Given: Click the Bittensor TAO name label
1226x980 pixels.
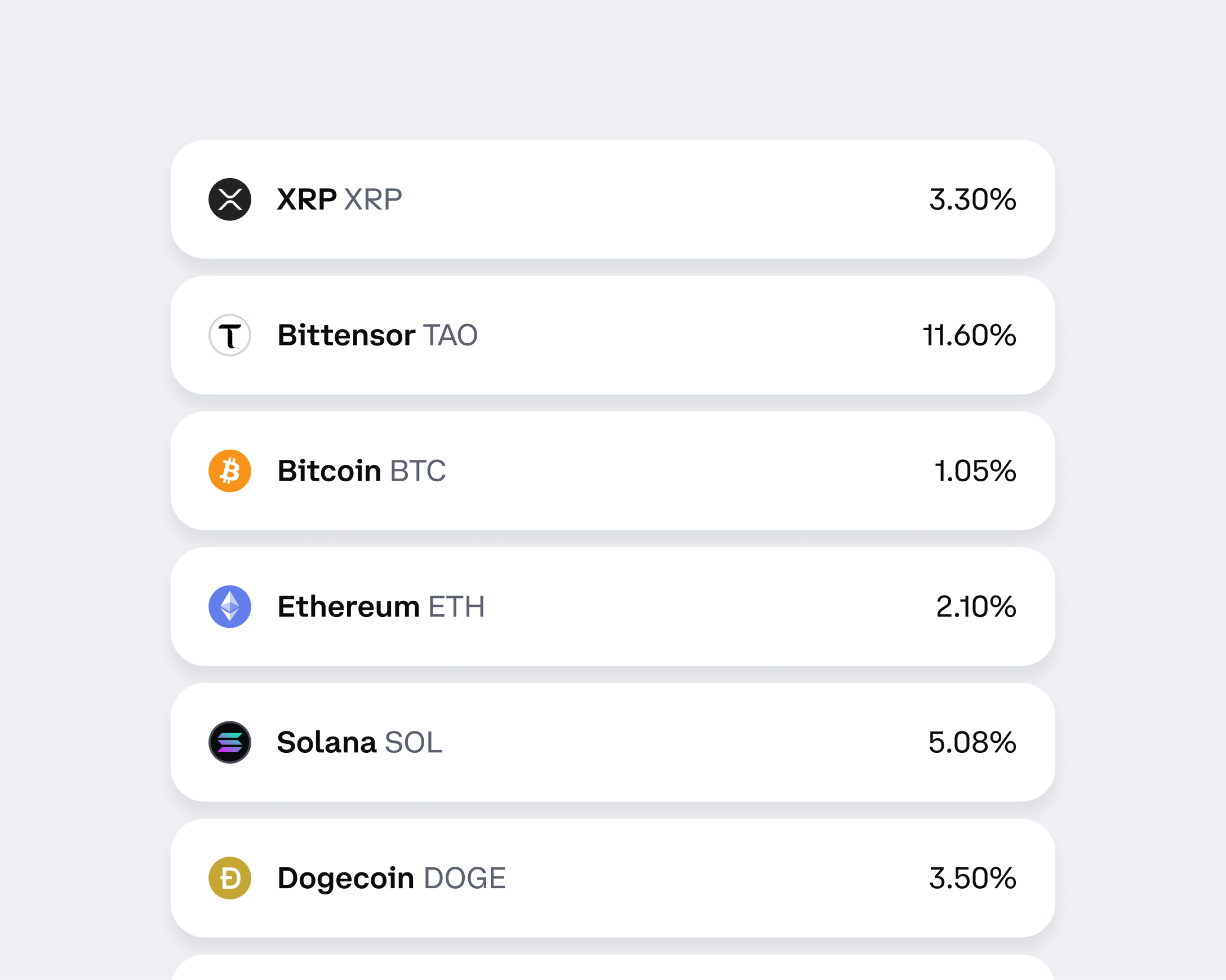Looking at the screenshot, I should tap(377, 335).
